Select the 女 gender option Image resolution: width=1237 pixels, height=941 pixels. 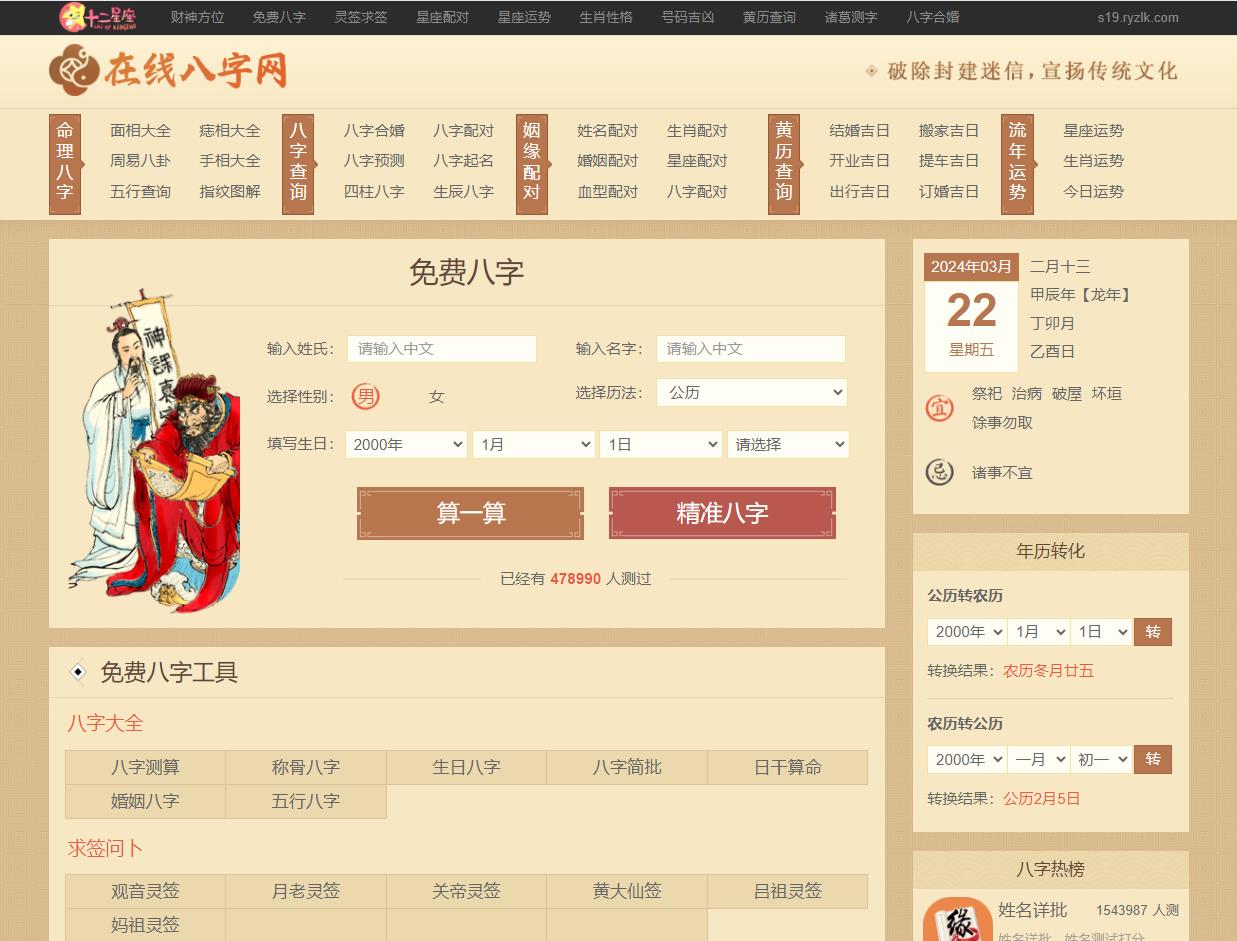(x=436, y=396)
